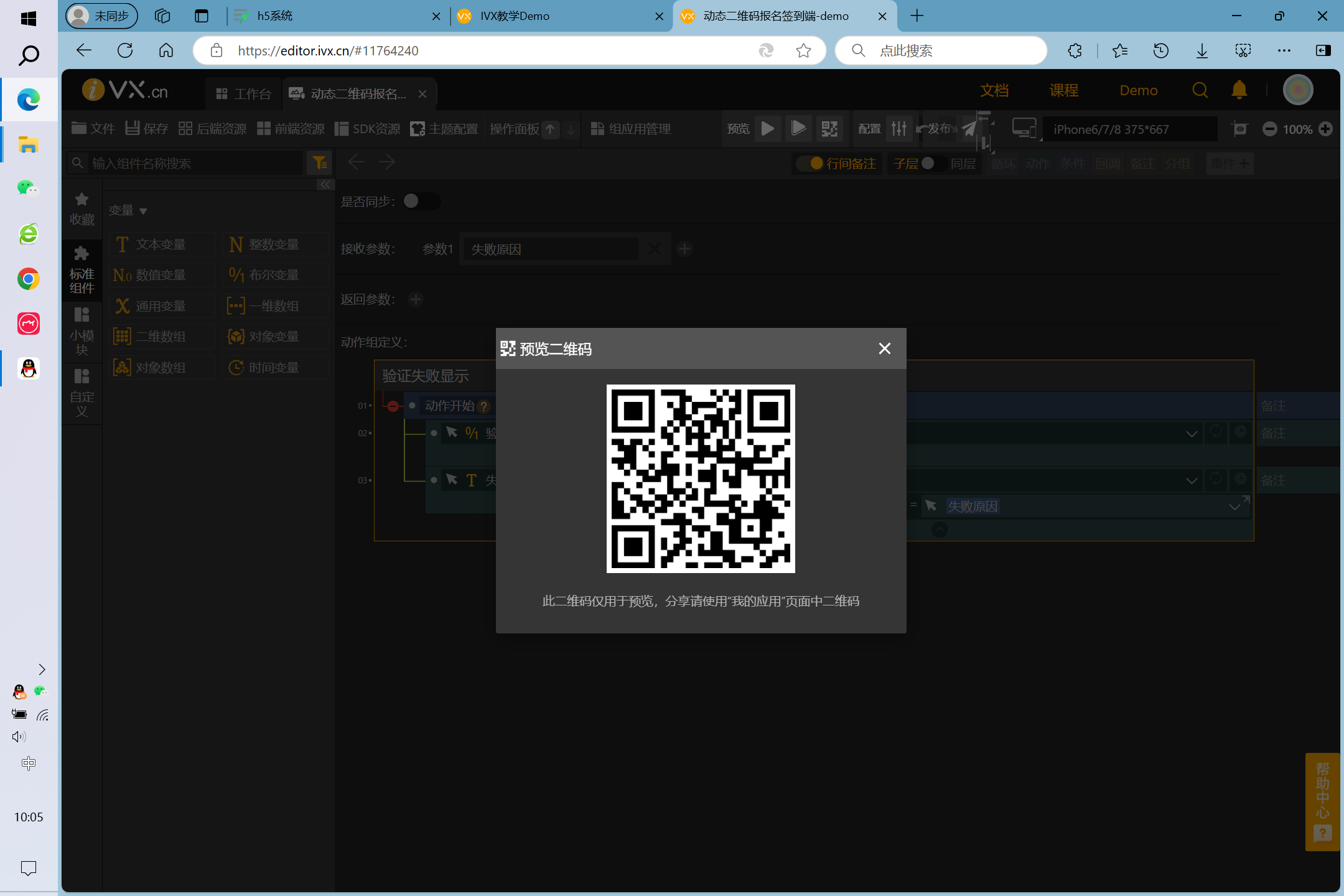
Task: Click the 循环 button
Action: [x=1003, y=164]
